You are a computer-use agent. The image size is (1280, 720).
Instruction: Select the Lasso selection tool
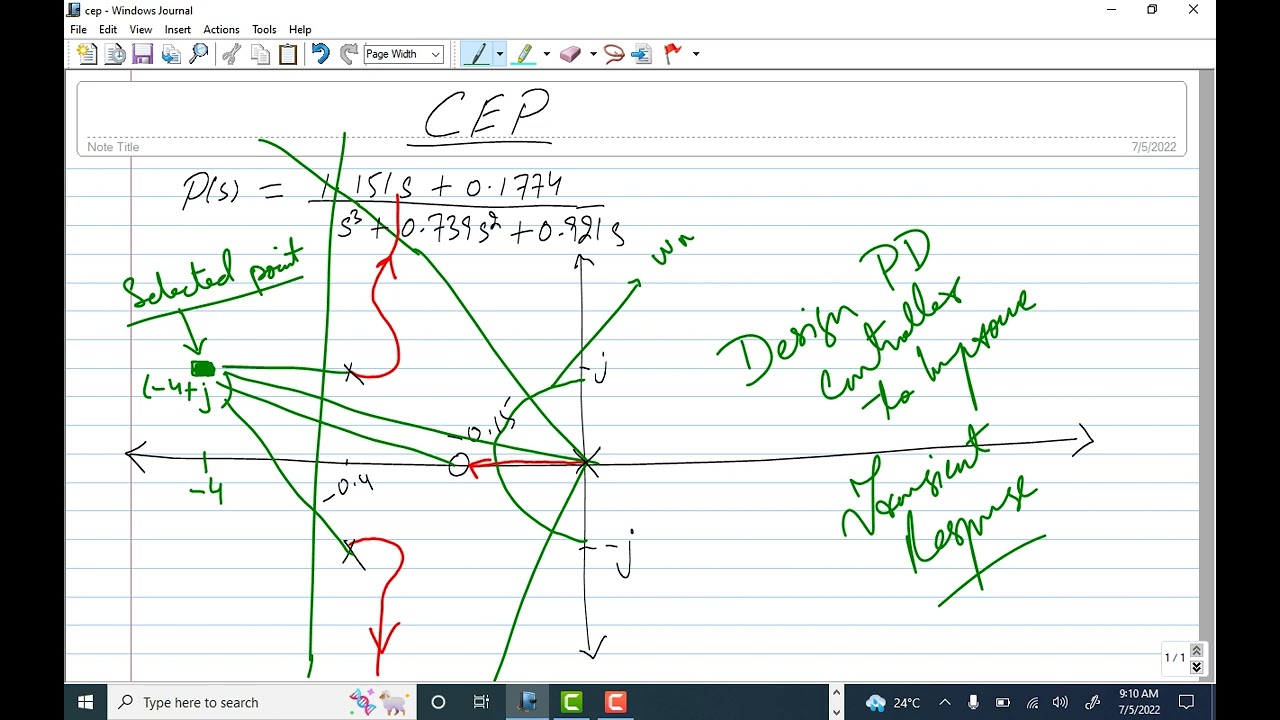[614, 54]
